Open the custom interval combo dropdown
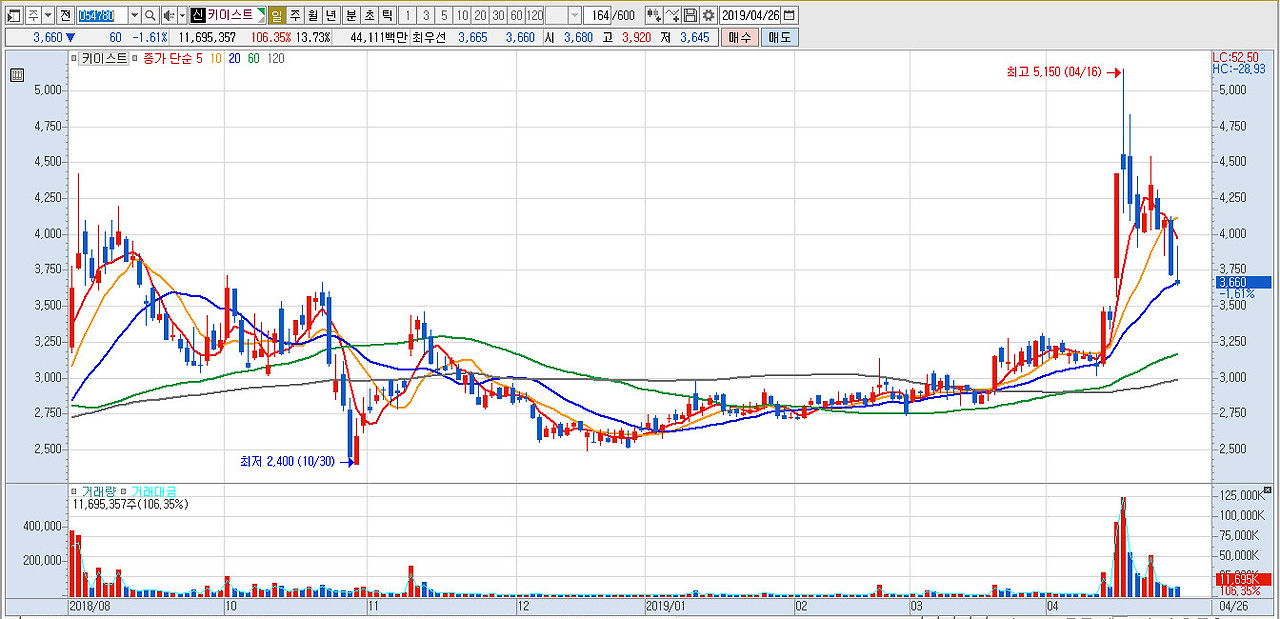This screenshot has width=1280, height=619. (x=574, y=16)
